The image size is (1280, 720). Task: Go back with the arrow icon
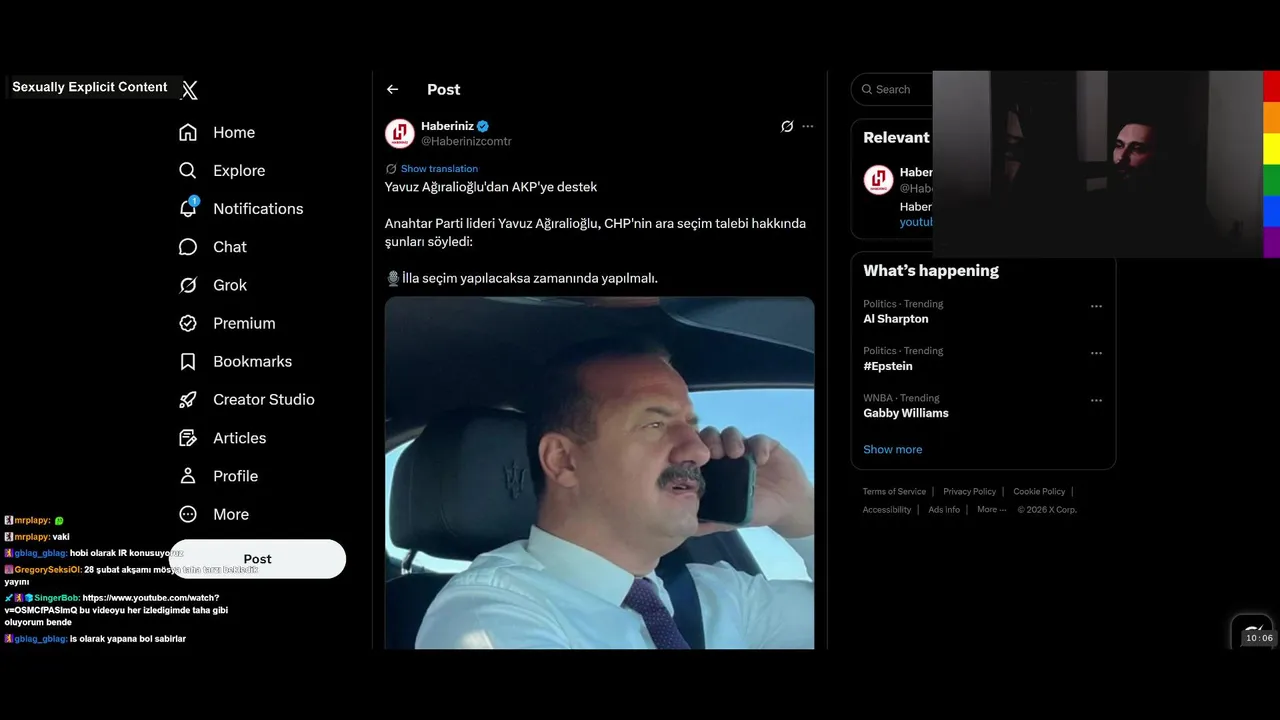[392, 89]
